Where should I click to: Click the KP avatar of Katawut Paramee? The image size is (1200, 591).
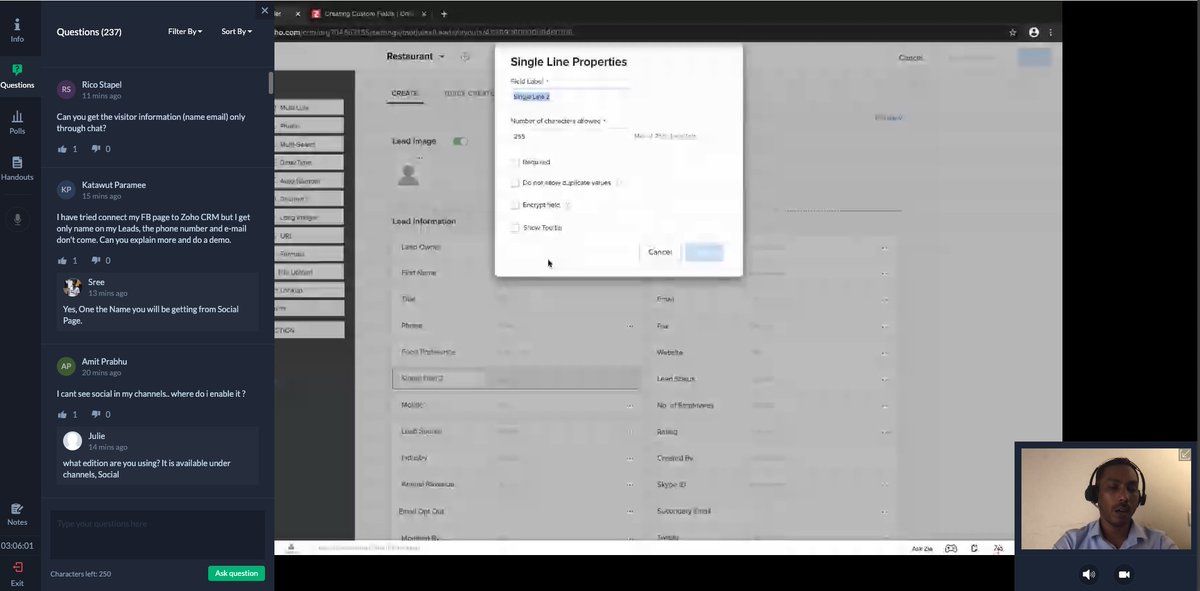coord(66,190)
